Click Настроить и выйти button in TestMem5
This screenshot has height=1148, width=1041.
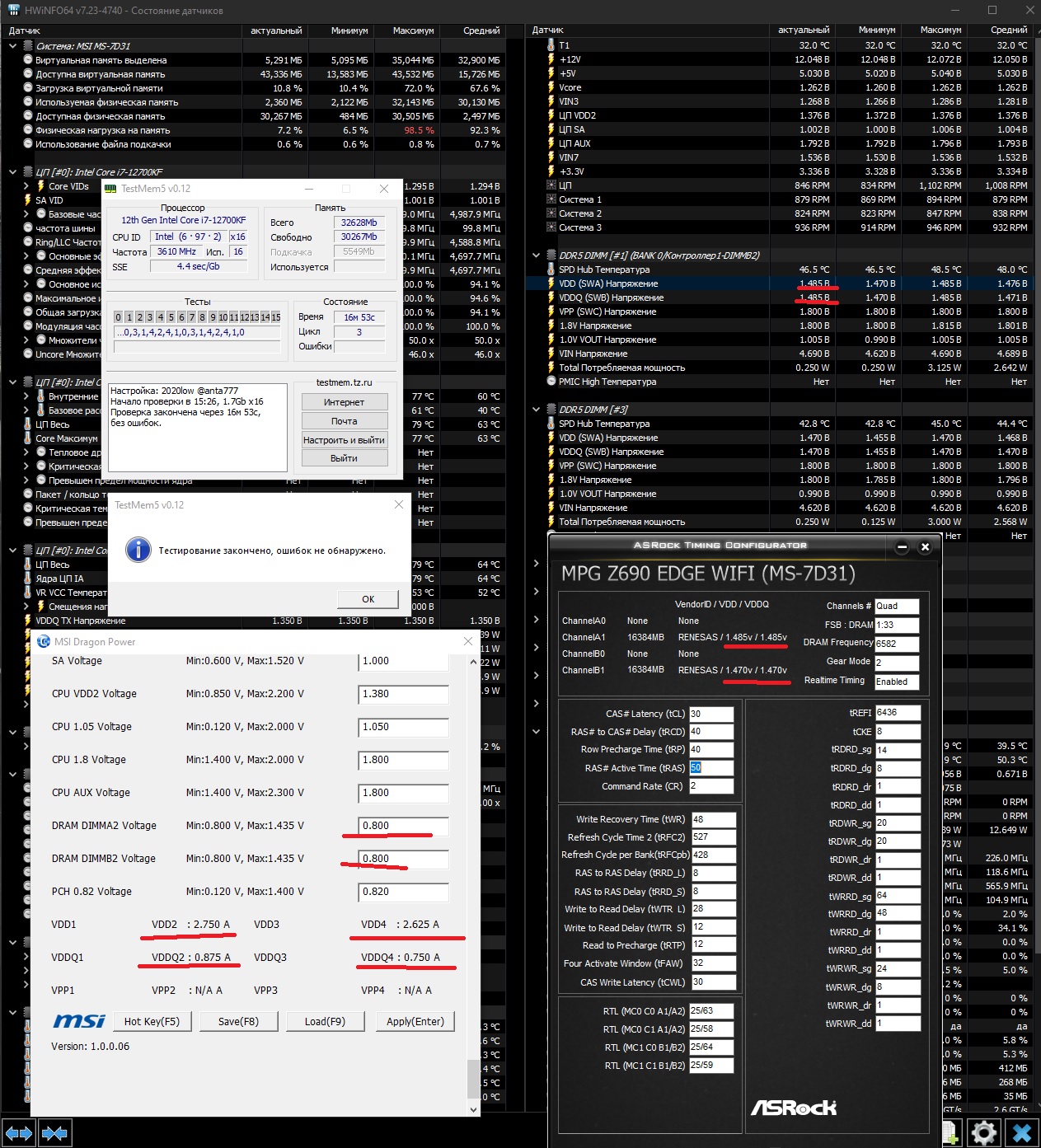point(345,440)
